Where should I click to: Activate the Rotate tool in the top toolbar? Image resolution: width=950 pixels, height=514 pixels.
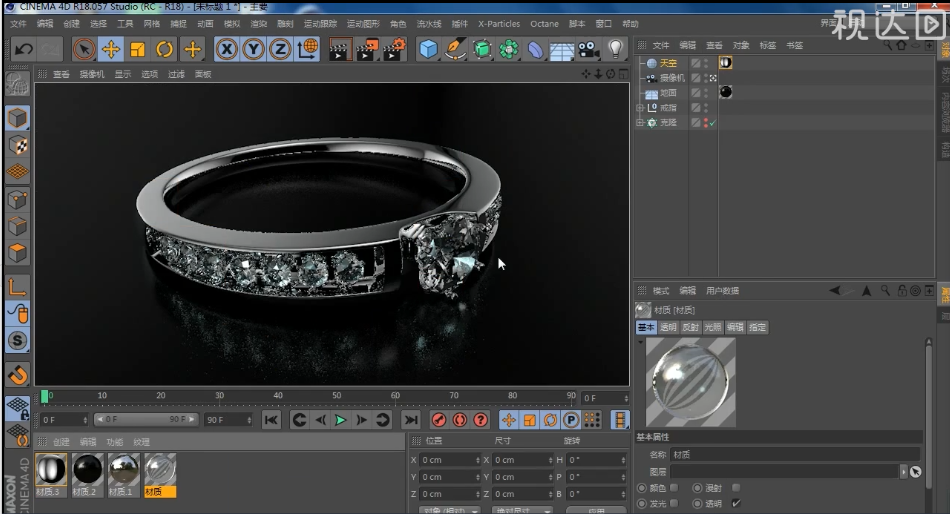coord(164,49)
